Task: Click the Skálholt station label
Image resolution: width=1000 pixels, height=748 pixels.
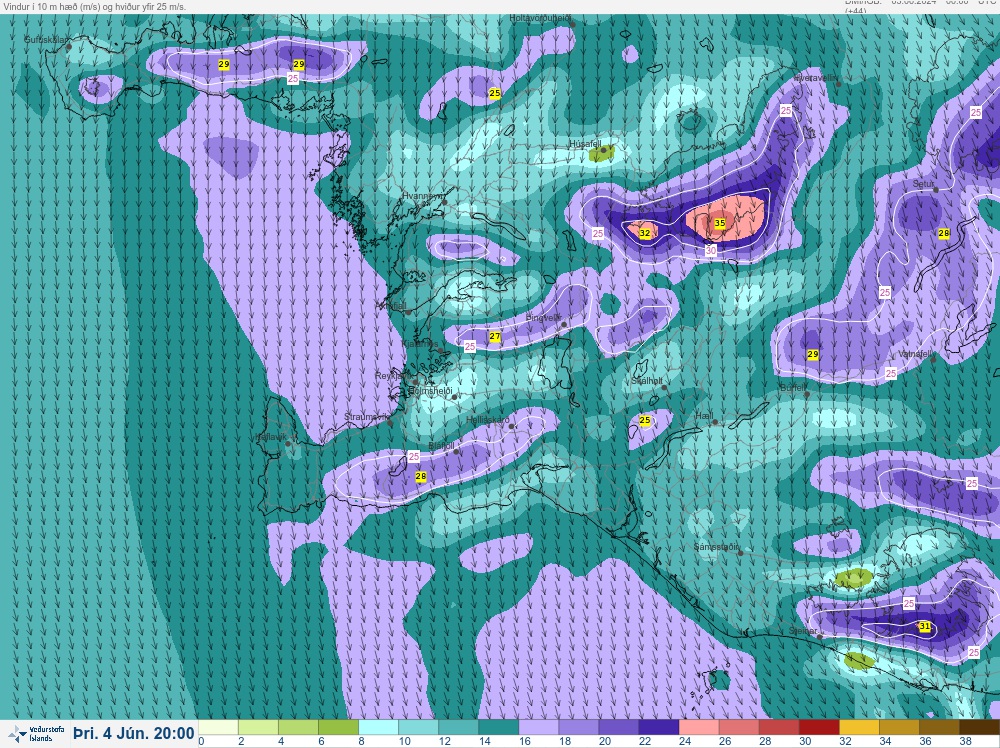Action: [x=646, y=381]
